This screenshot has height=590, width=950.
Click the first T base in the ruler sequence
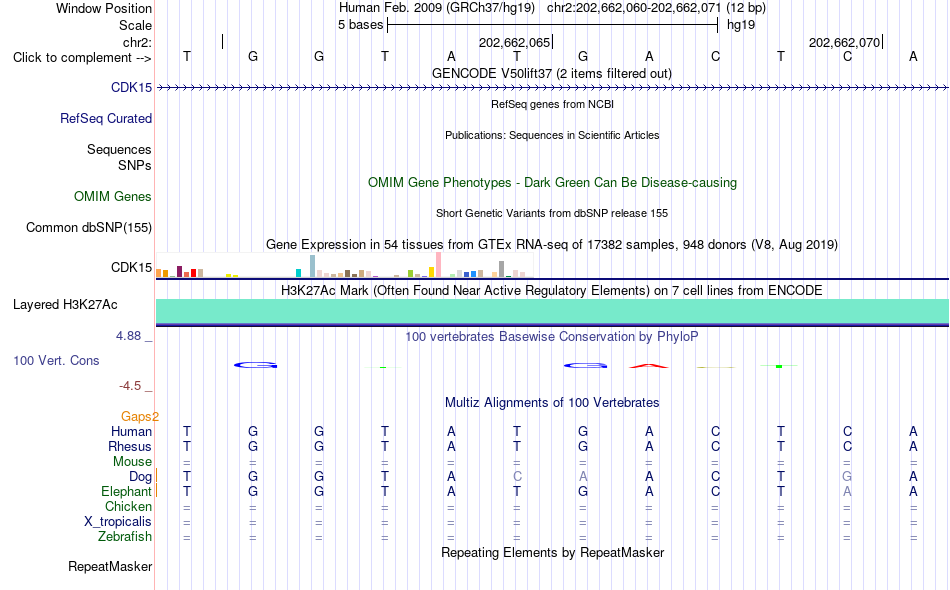coord(187,56)
